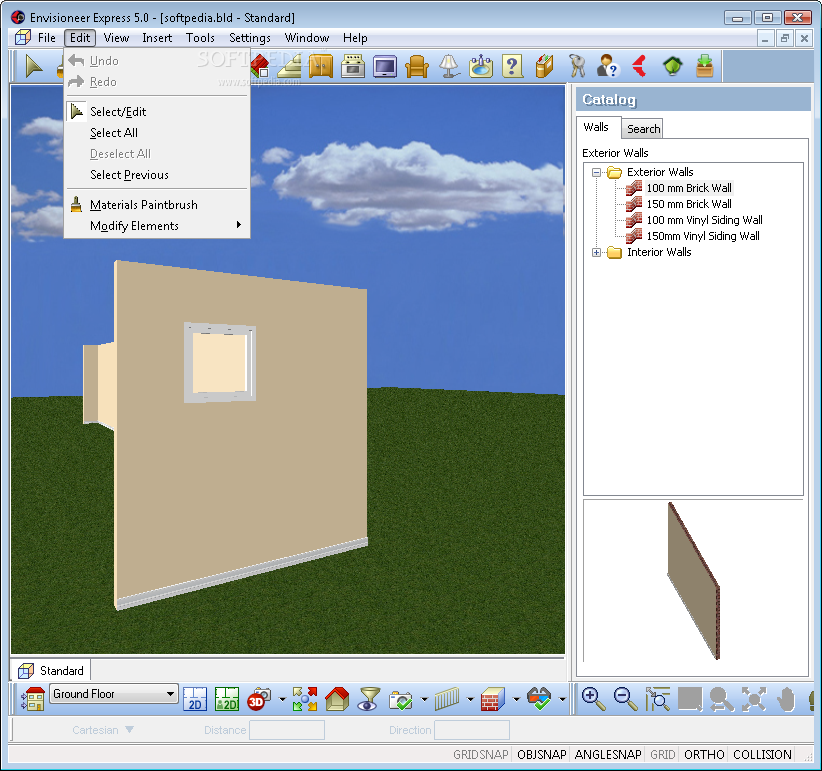
Task: Open the person with question mark support icon
Action: click(608, 67)
